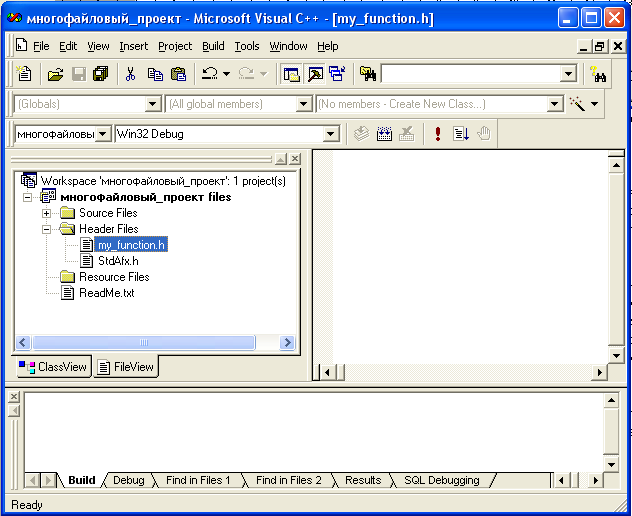
Task: Open the Window List icon
Action: pyautogui.click(x=337, y=74)
